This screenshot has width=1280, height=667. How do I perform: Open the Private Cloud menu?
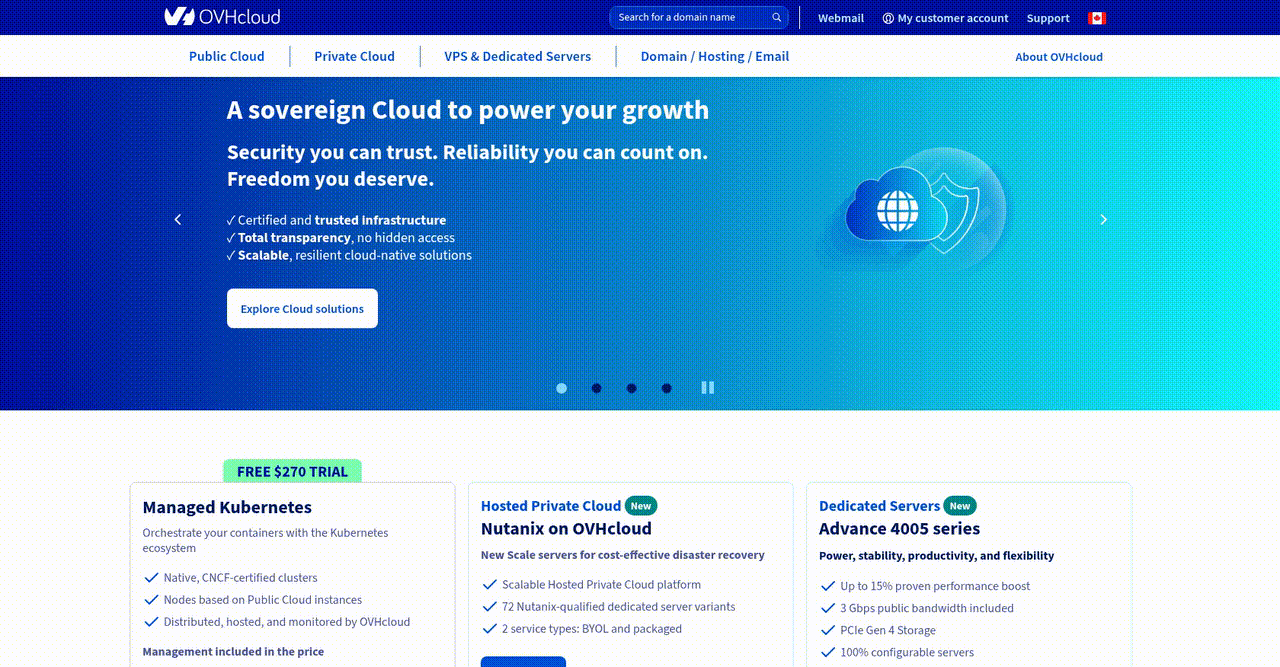point(354,56)
